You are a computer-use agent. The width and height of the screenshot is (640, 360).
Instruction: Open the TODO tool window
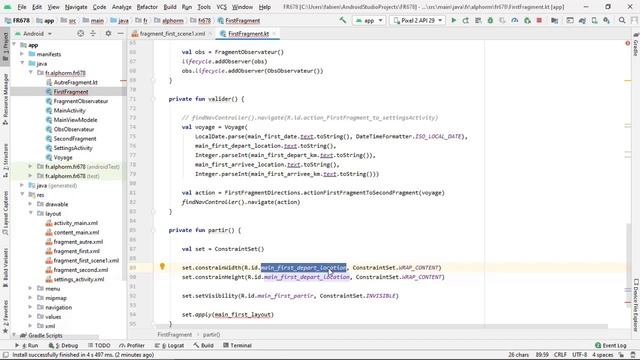(99, 345)
